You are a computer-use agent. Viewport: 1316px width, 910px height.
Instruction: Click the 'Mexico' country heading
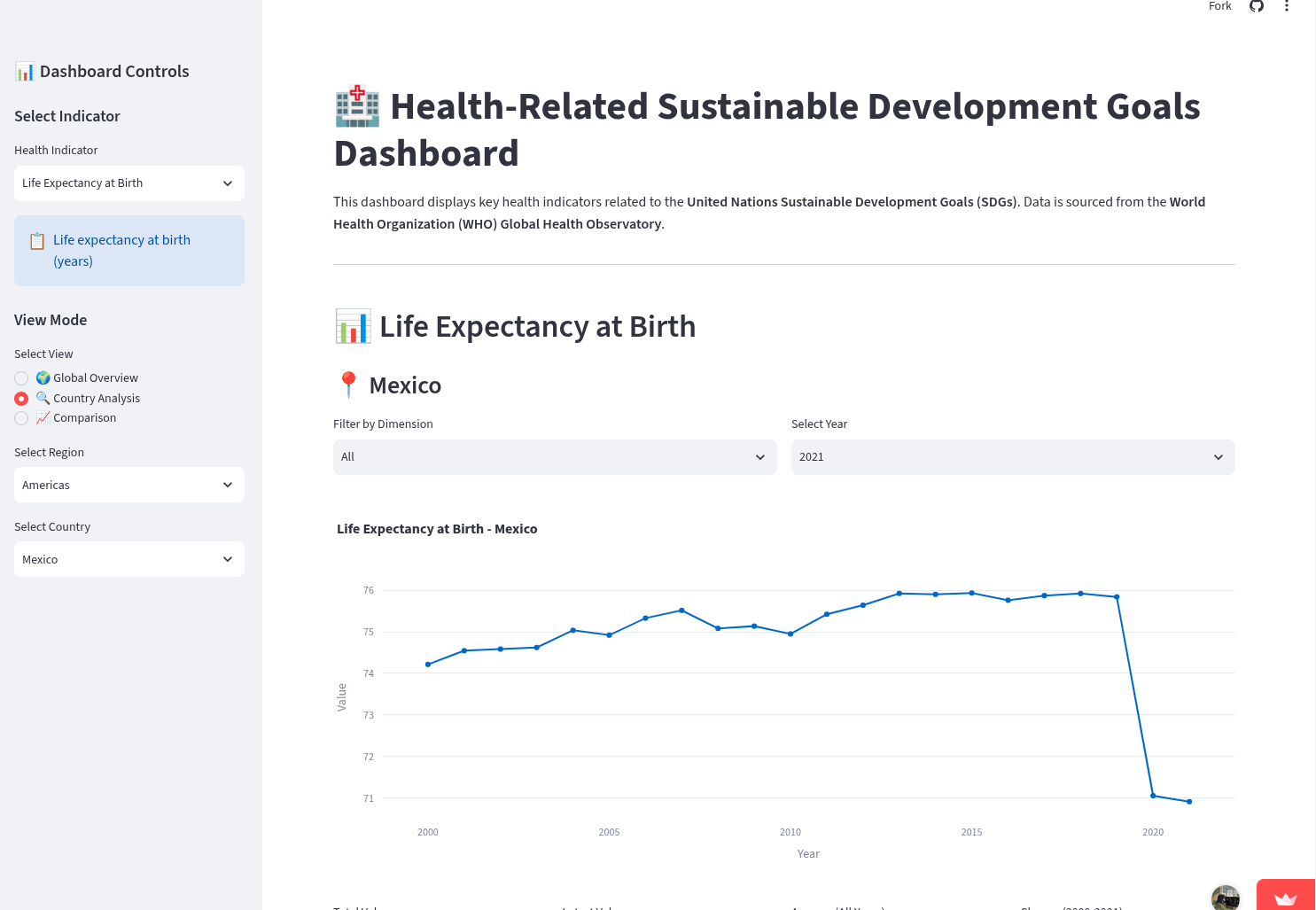pyautogui.click(x=405, y=385)
